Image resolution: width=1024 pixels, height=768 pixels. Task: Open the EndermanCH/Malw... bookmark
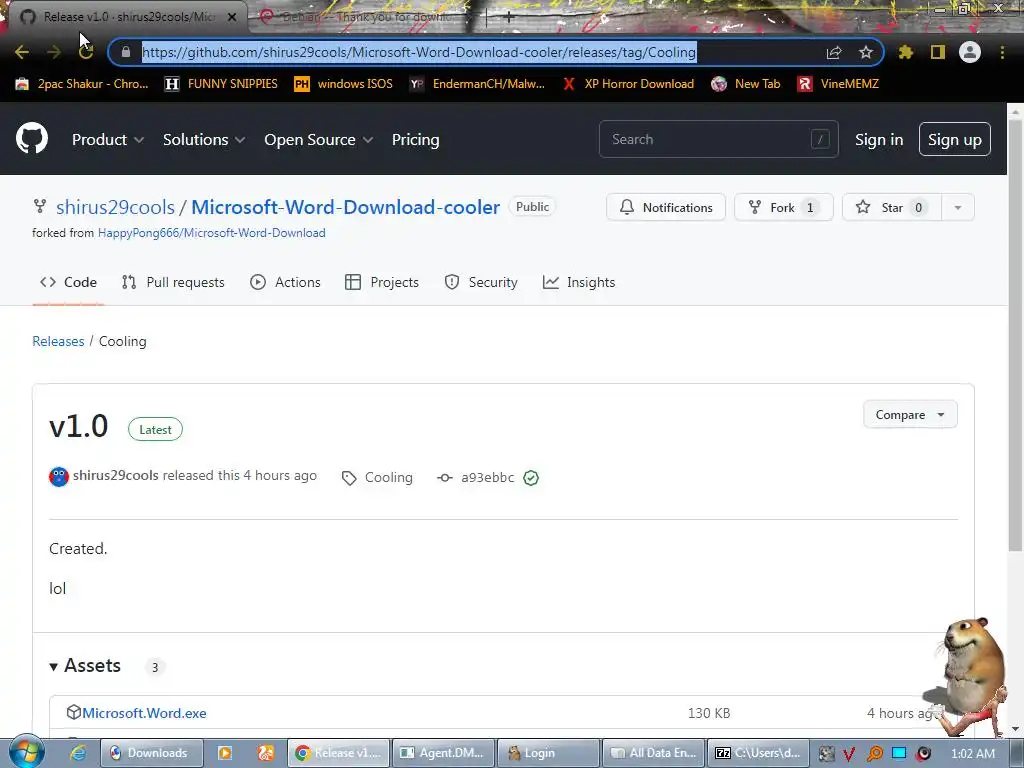point(477,84)
